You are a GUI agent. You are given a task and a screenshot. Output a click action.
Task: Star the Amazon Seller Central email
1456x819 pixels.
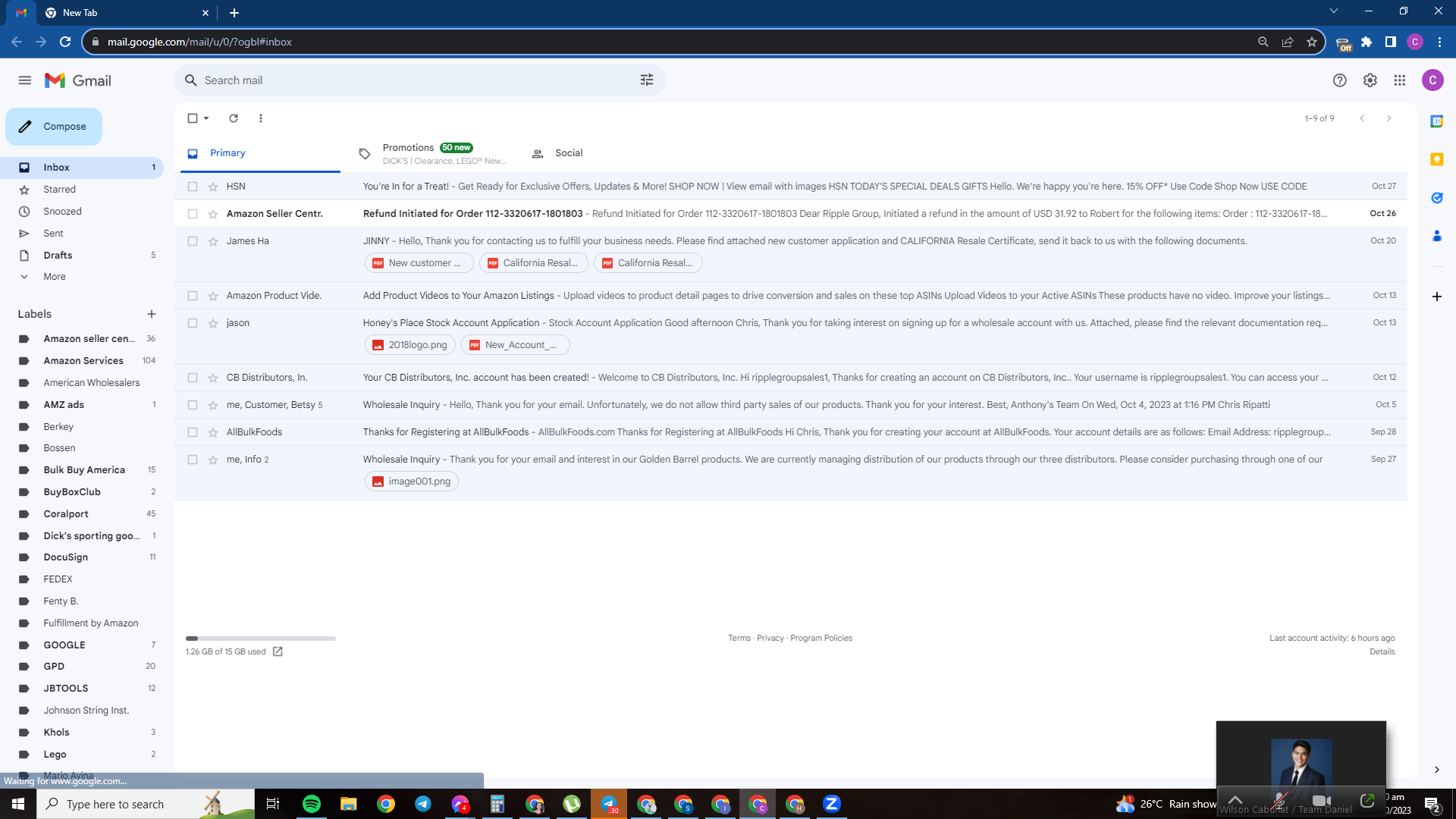coord(213,214)
